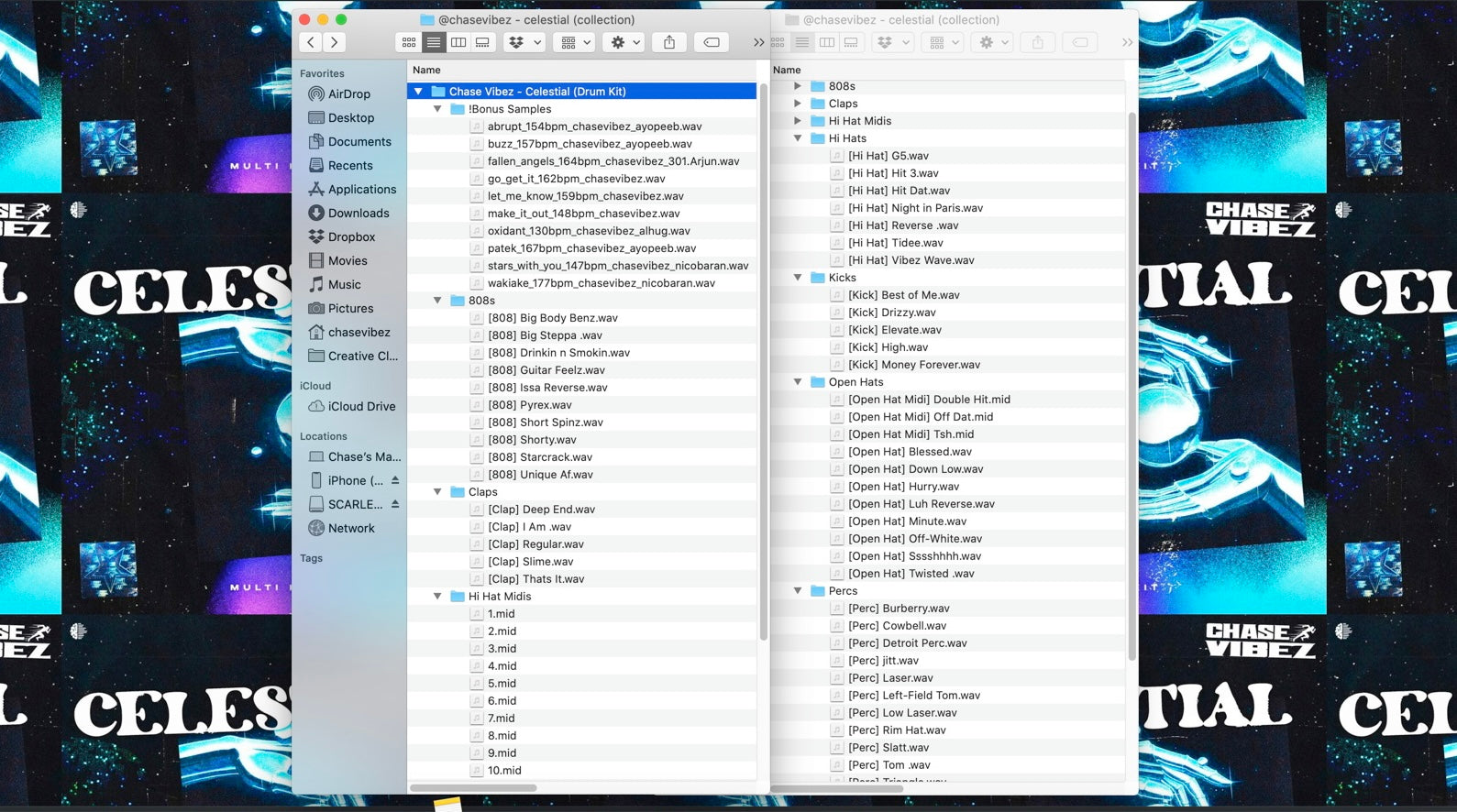The width and height of the screenshot is (1457, 812).
Task: Open Network in the sidebar
Action: click(x=351, y=528)
